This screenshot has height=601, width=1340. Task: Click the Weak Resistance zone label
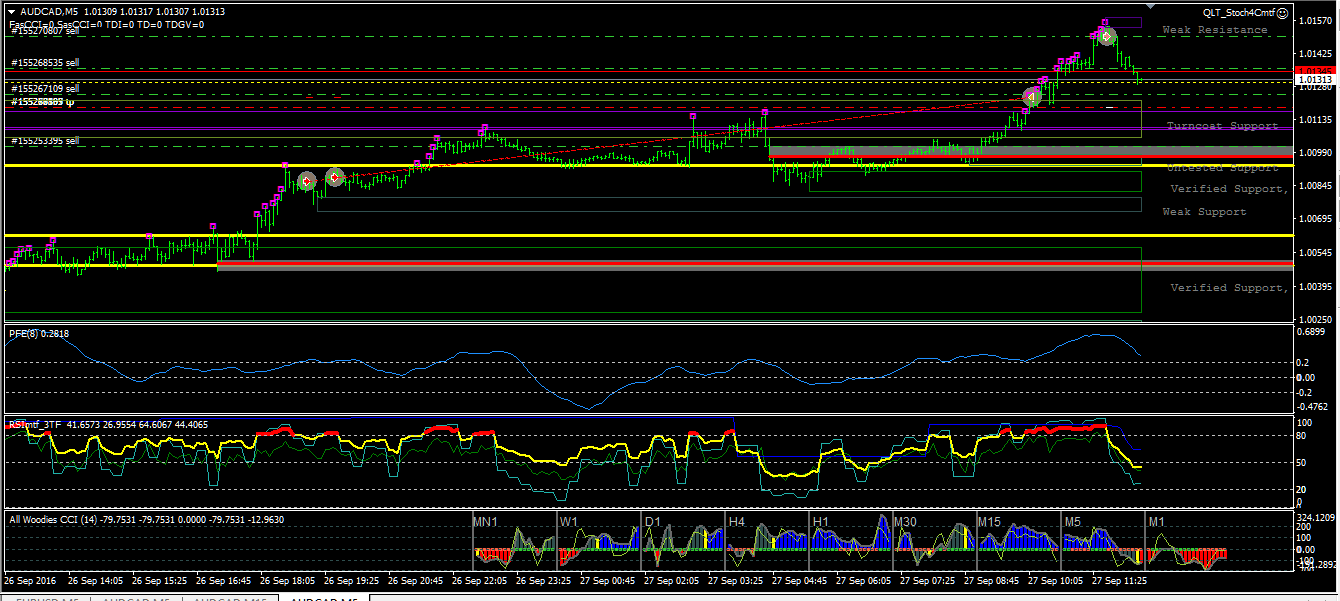tap(1214, 30)
